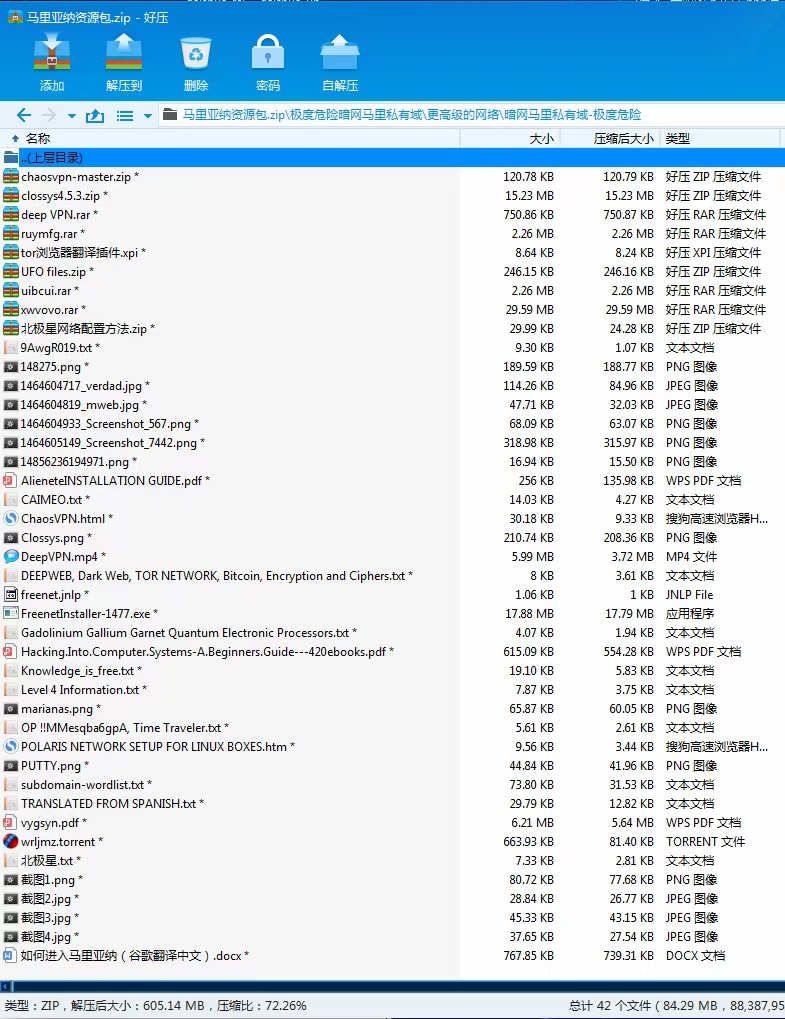Click the 自解压 (Self-extract) icon

340,53
